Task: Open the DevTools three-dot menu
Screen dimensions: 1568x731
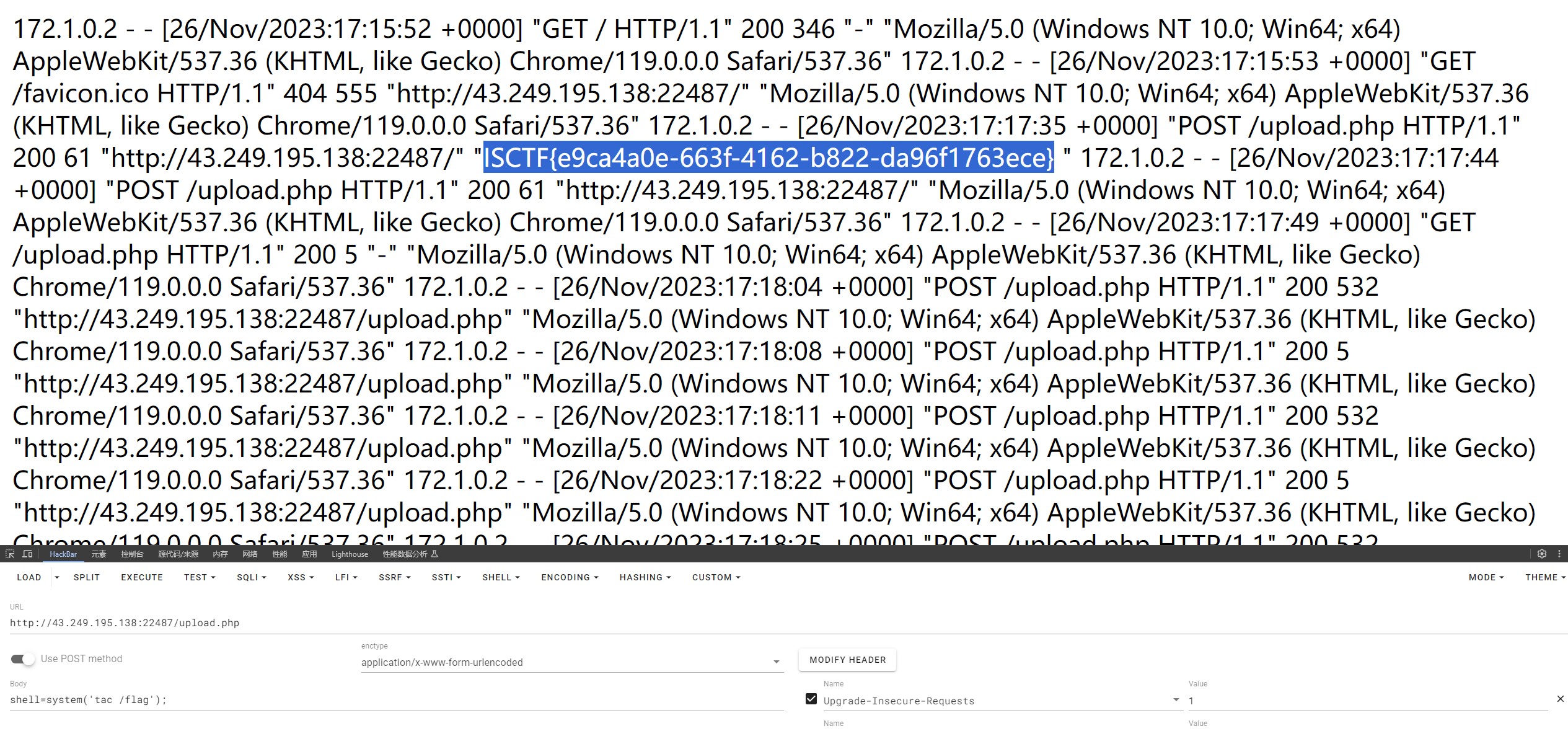Action: [x=1559, y=554]
